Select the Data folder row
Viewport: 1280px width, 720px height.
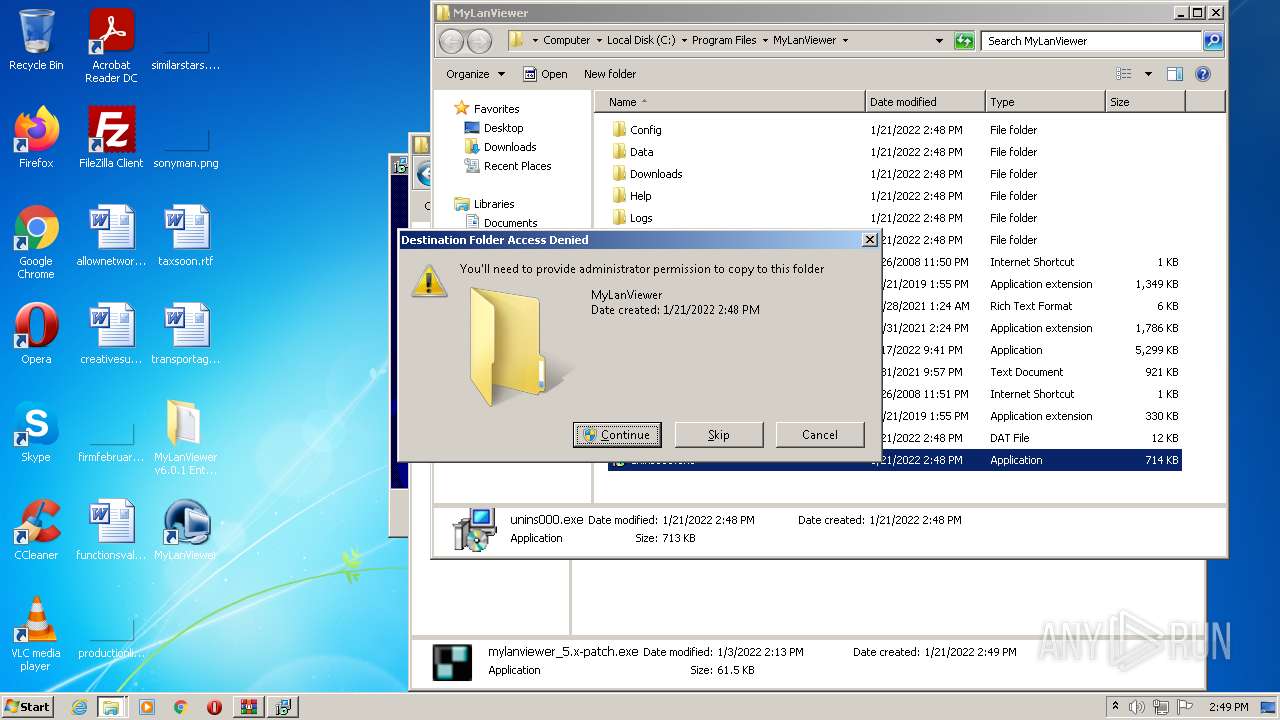pyautogui.click(x=895, y=152)
